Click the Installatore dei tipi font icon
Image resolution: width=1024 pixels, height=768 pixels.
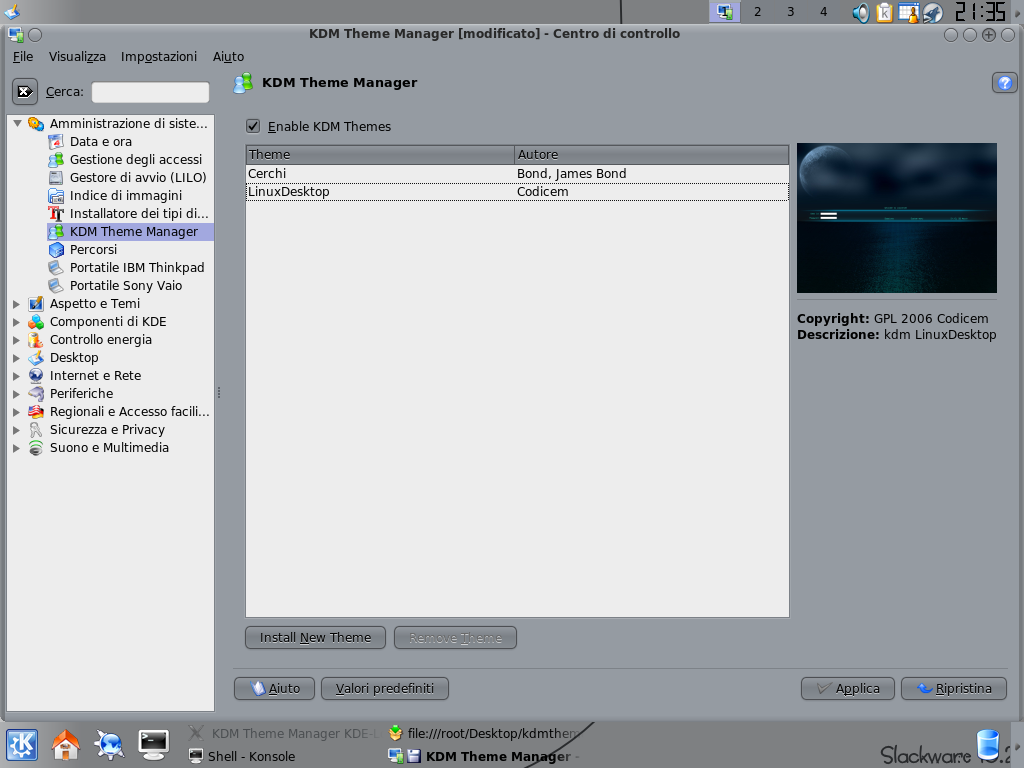coord(56,214)
